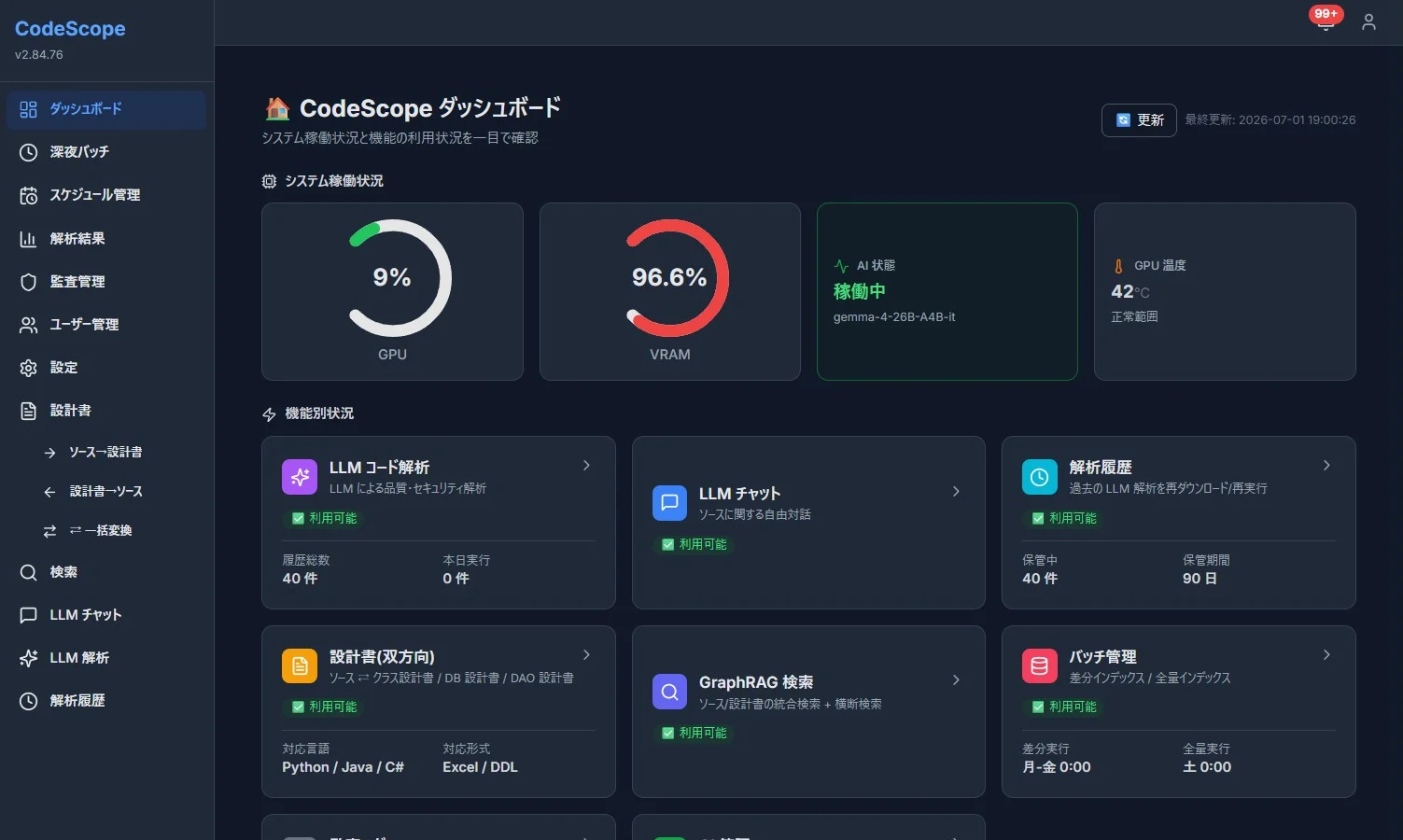Click the 解析履歴 teal clock icon
Screen dimensions: 1403x840
pos(1039,477)
